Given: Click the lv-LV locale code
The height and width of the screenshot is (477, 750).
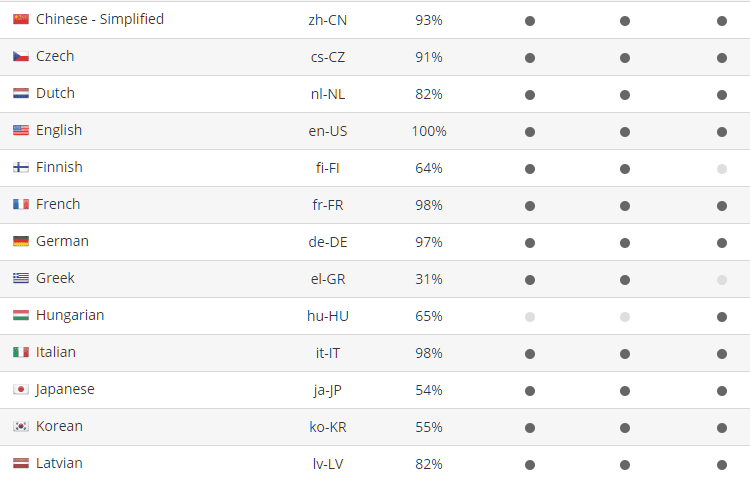Looking at the screenshot, I should (x=328, y=464).
